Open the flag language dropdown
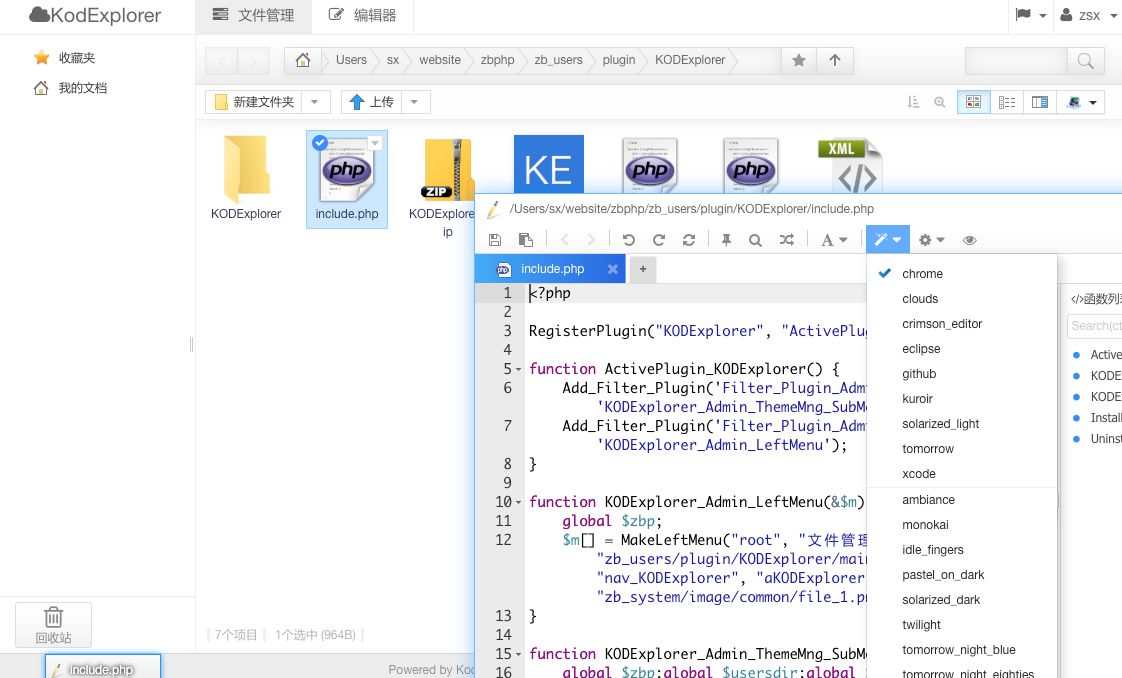This screenshot has height=678, width=1122. (1030, 15)
